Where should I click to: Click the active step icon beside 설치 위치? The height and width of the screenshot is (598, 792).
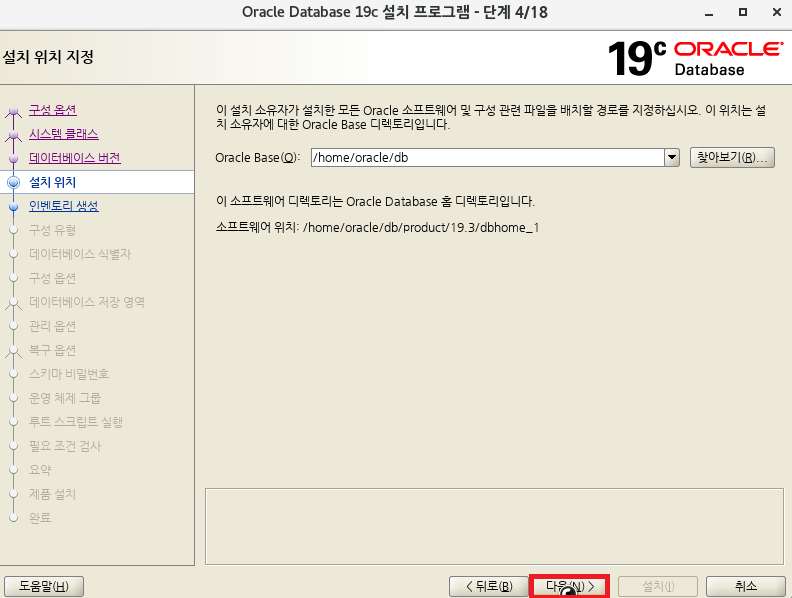pyautogui.click(x=14, y=182)
